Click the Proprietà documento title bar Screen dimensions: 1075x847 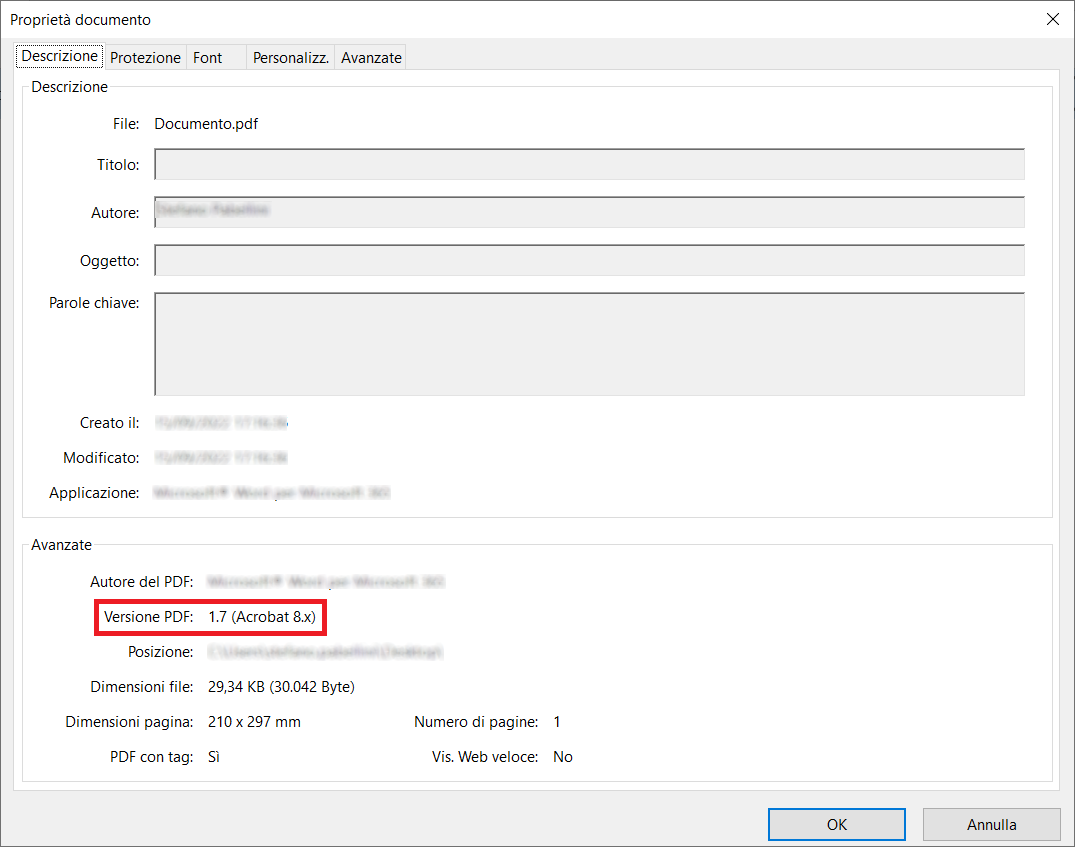[500, 19]
